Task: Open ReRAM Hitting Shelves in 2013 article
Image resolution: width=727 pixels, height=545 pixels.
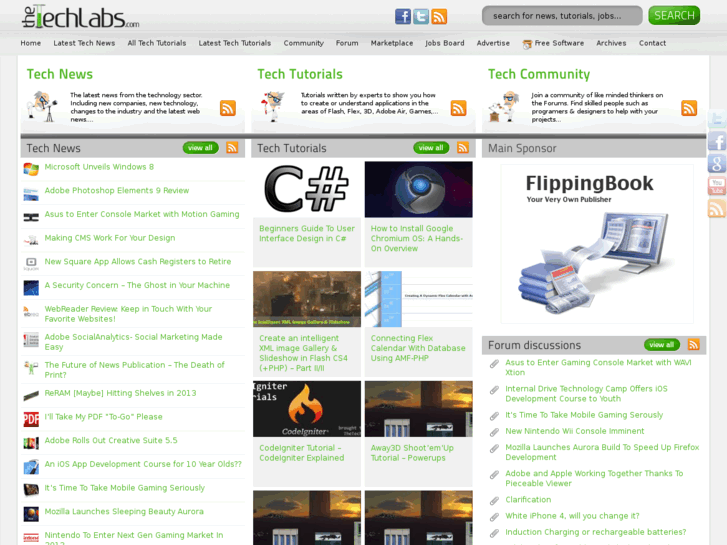Action: (x=121, y=393)
